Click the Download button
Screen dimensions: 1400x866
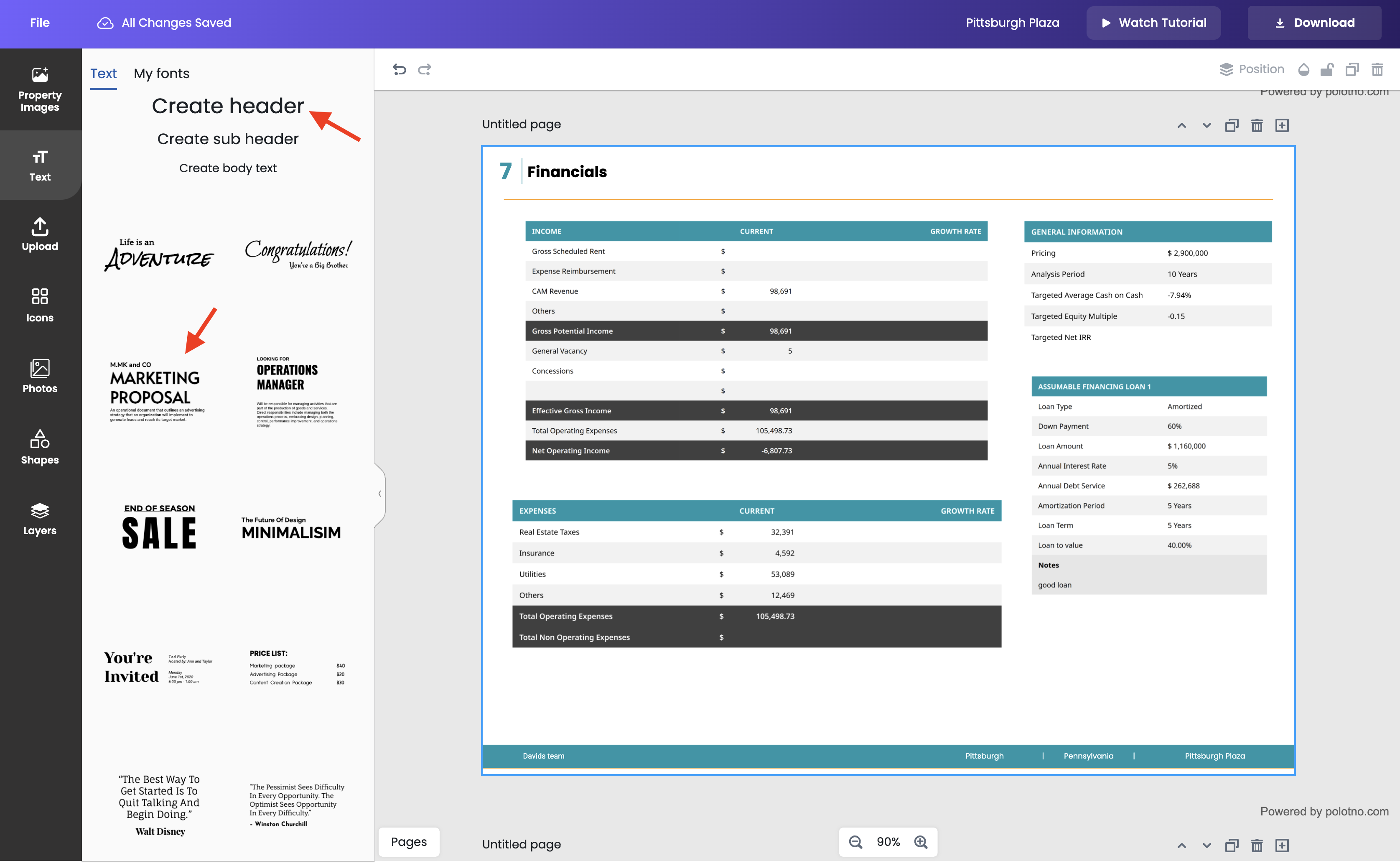tap(1314, 22)
